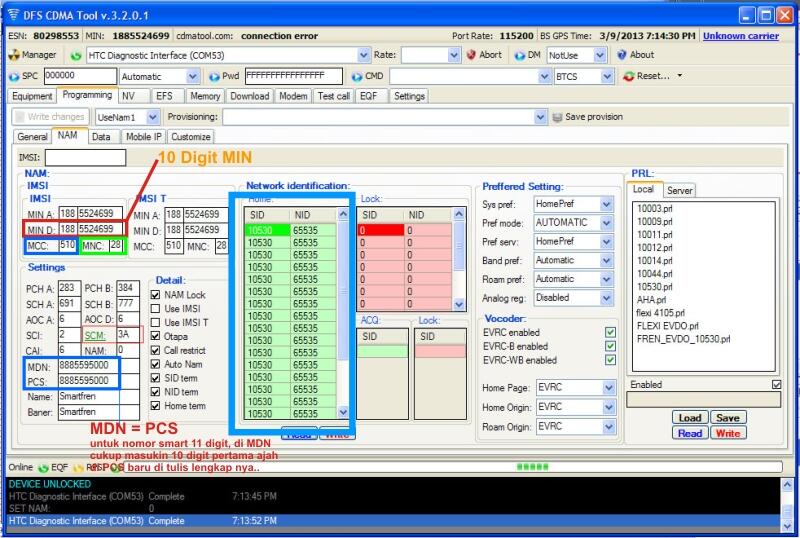Select 10530.prl in PRL list
800x538 pixels.
[x=655, y=287]
